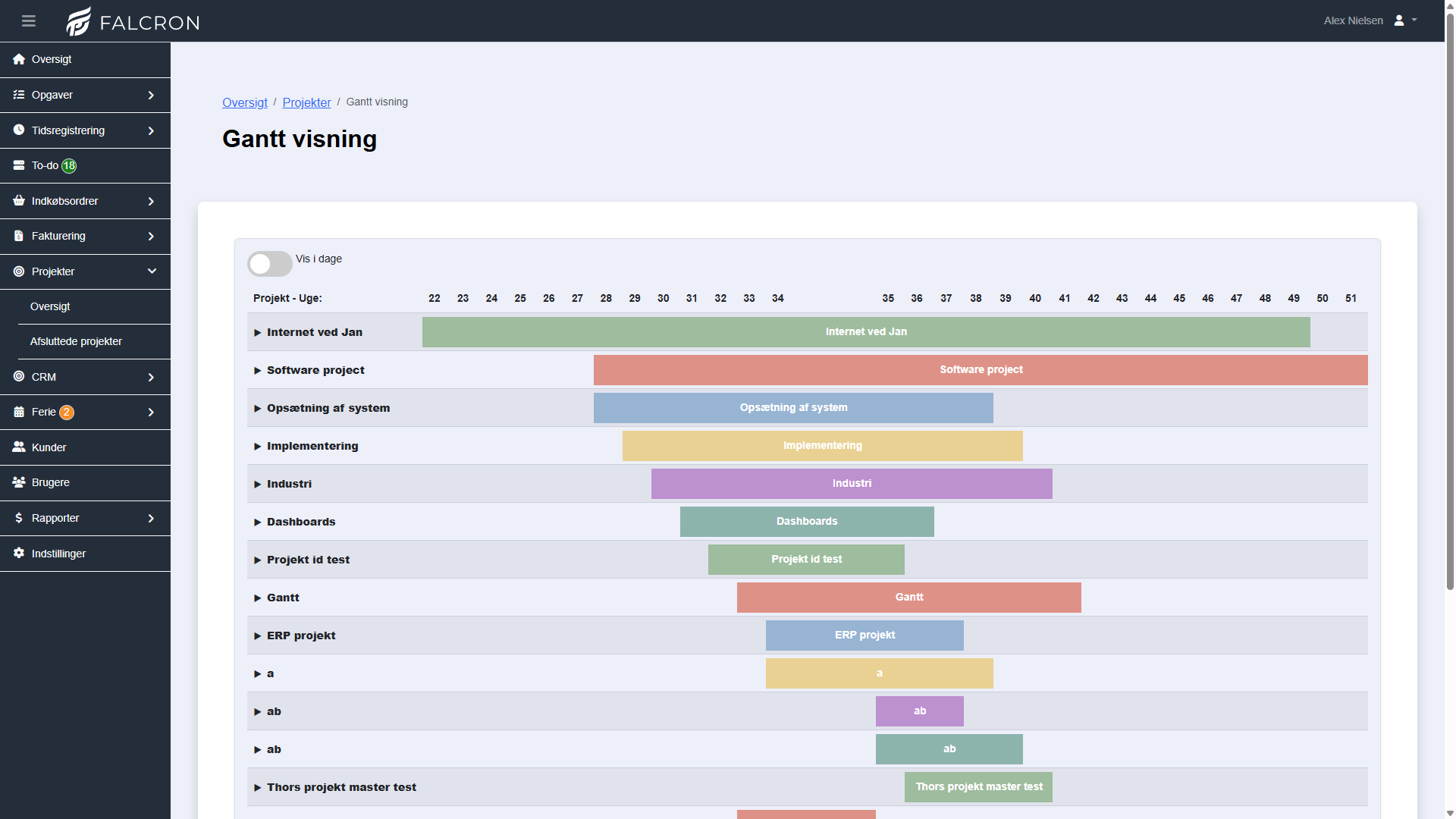Click the clock icon for Tidsregistrering
Image resolution: width=1456 pixels, height=819 pixels.
[19, 130]
